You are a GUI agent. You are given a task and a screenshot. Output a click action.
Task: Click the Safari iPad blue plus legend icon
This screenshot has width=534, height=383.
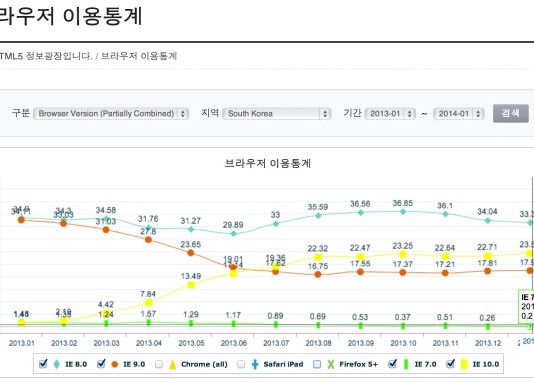(x=255, y=364)
